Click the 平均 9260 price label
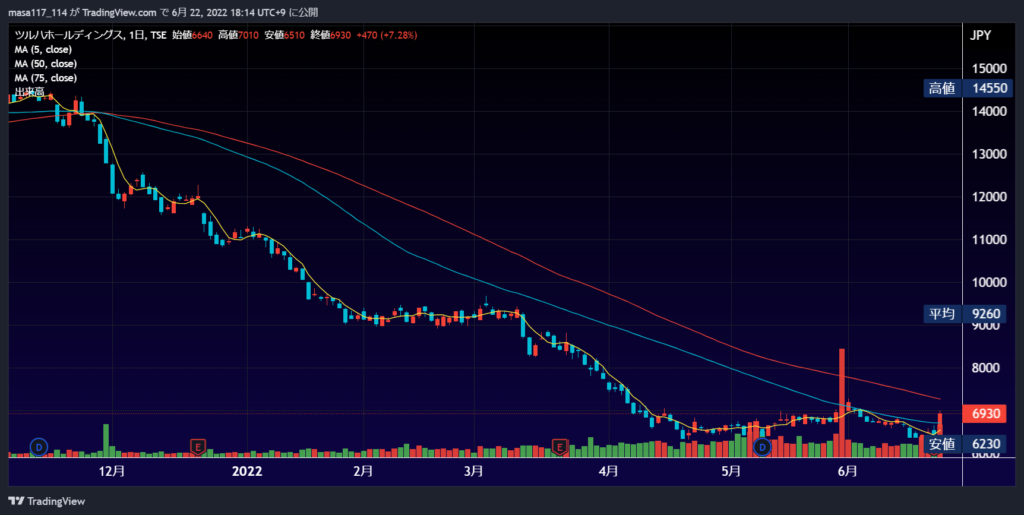This screenshot has width=1024, height=515. (965, 314)
